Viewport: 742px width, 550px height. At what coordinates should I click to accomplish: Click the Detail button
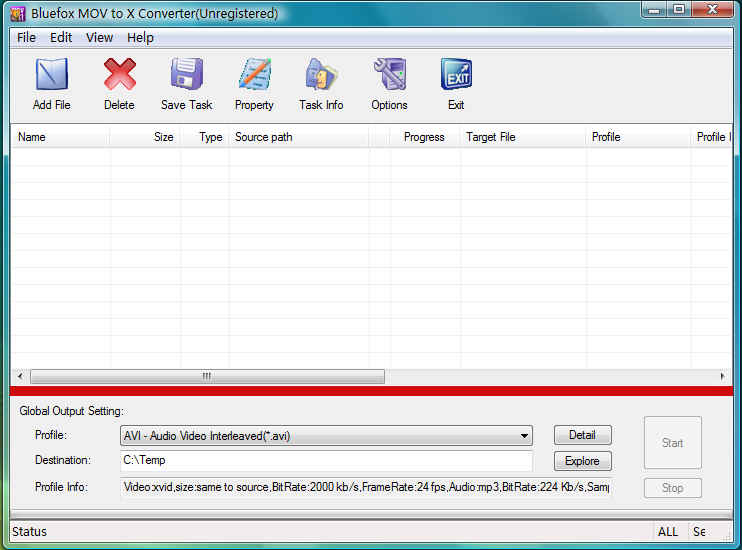(583, 435)
